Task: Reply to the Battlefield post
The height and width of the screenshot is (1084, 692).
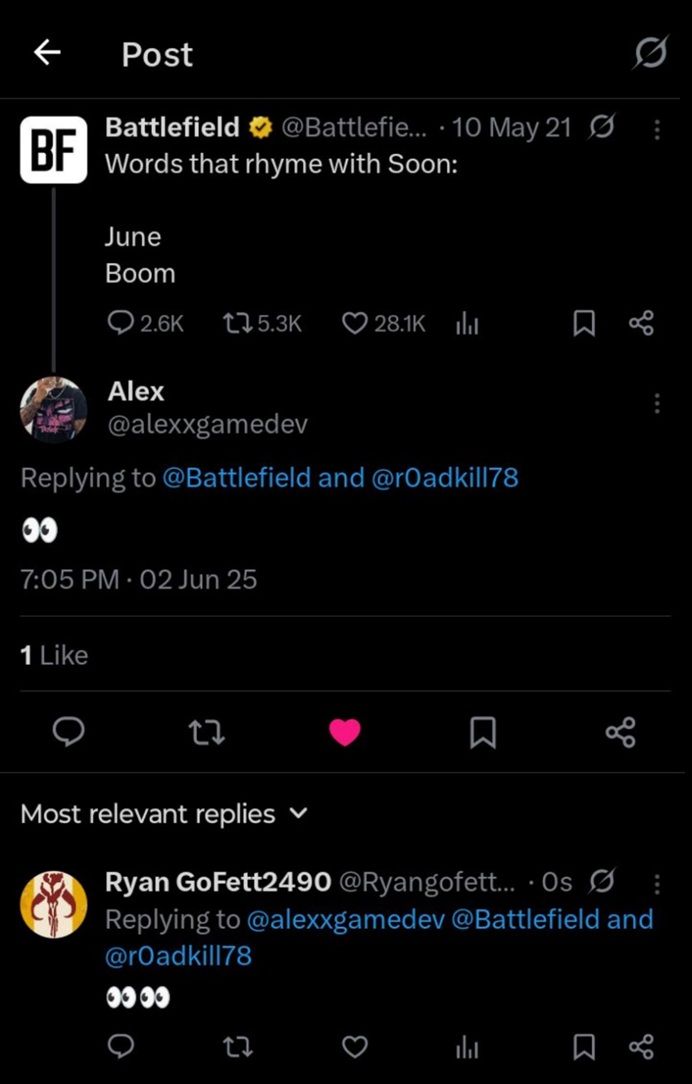Action: [121, 323]
